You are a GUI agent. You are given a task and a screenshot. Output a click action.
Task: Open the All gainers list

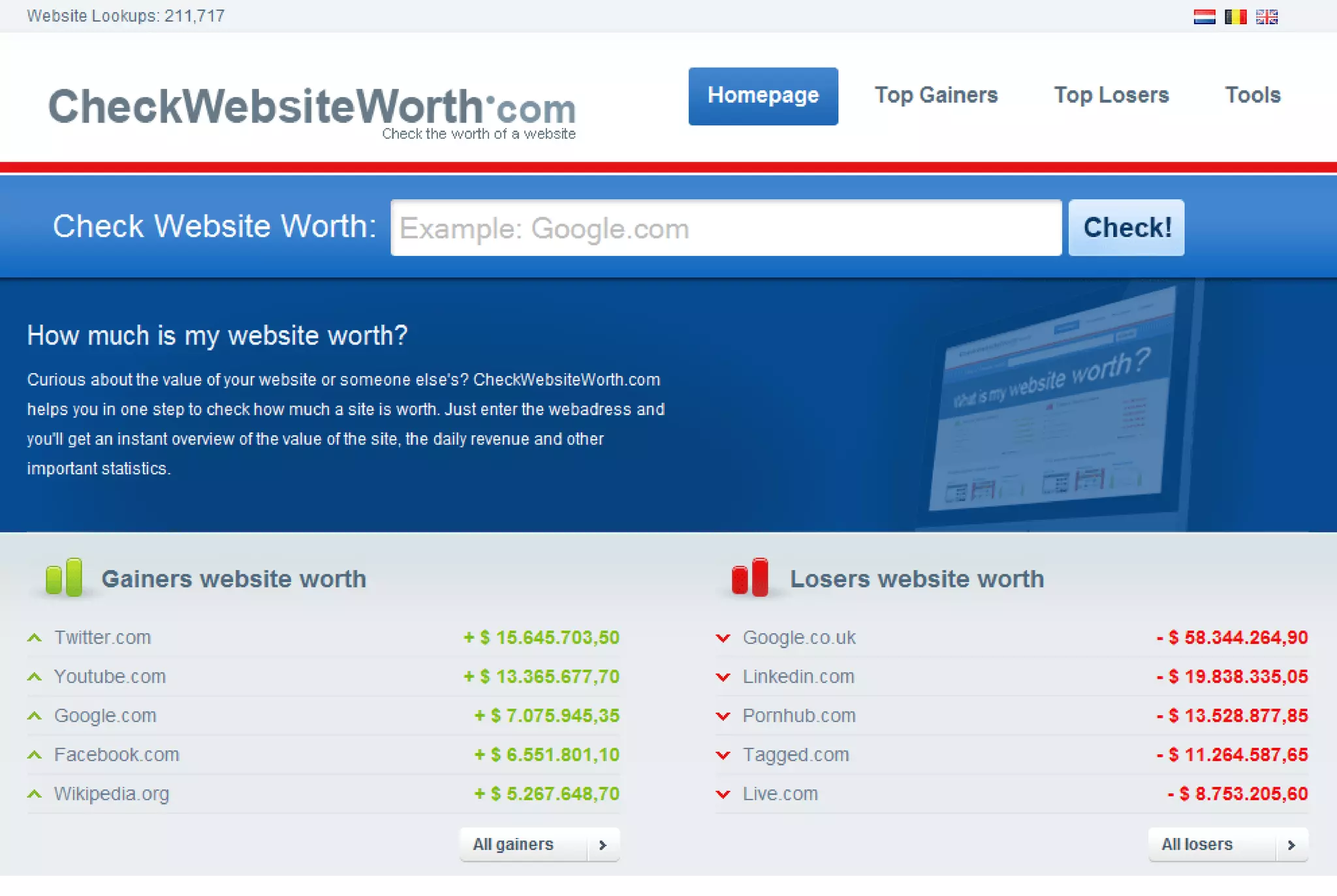pyautogui.click(x=539, y=844)
